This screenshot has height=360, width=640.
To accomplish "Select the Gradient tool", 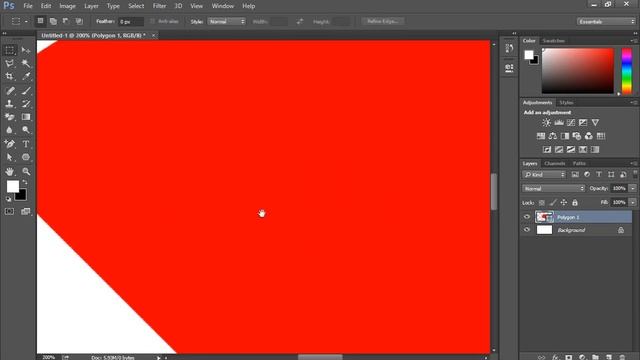I will pos(26,117).
